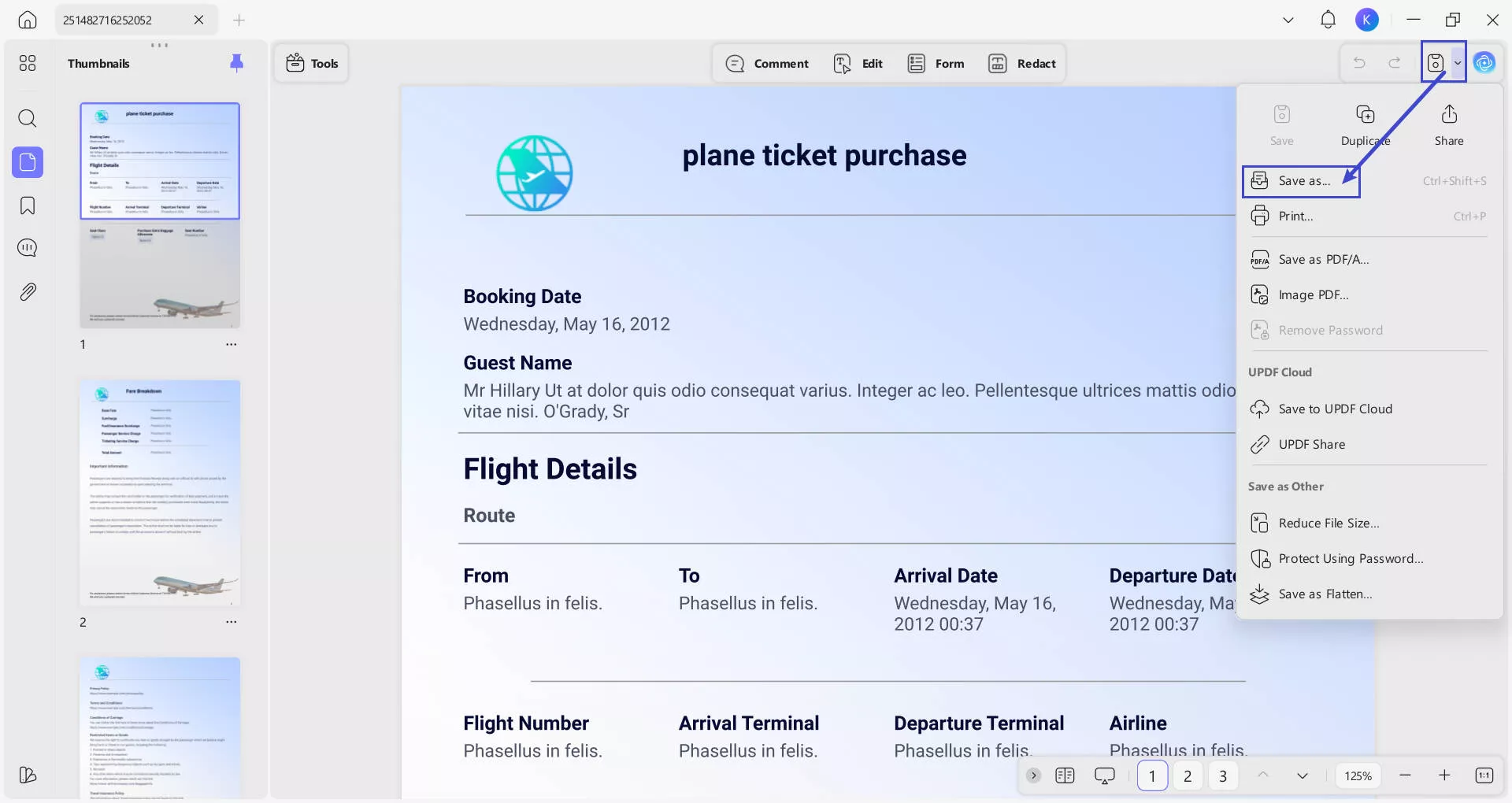The image size is (1512, 803).
Task: Expand the save options dropdown arrow
Action: [x=1457, y=63]
